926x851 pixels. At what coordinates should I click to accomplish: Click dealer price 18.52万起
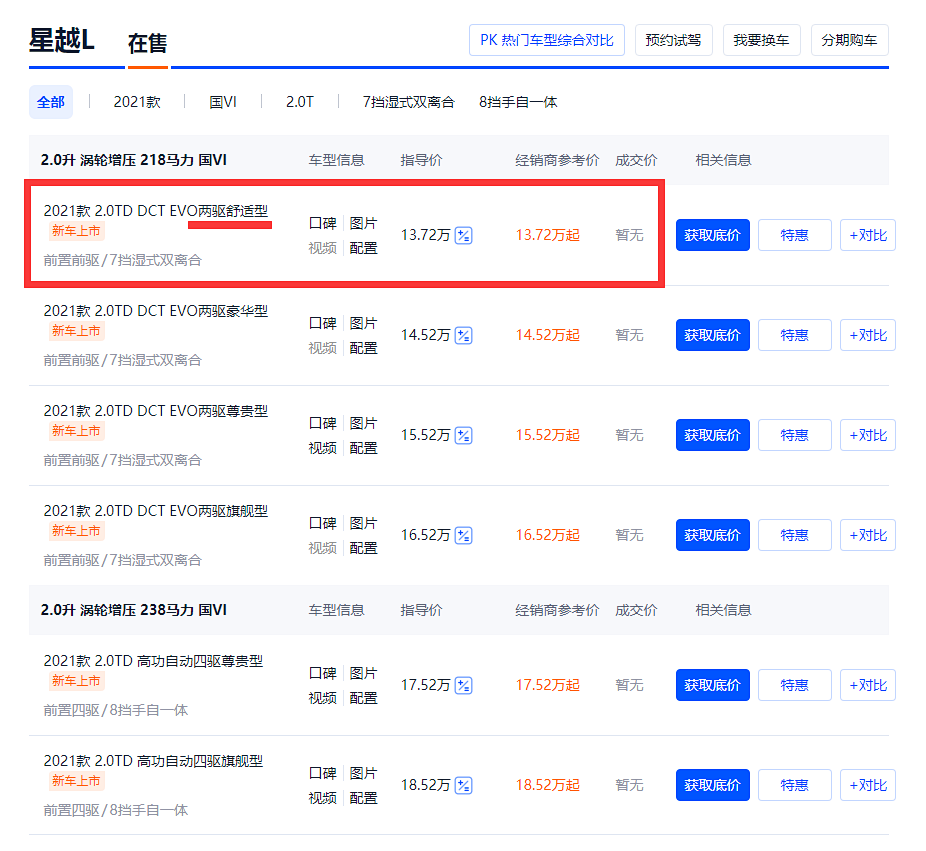point(547,785)
